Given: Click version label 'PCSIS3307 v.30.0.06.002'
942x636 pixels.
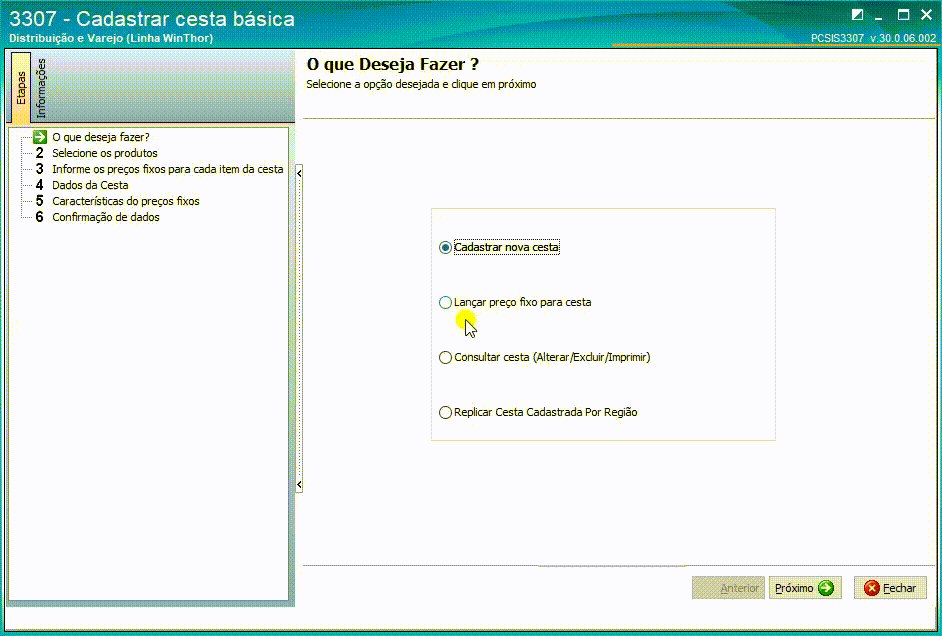Looking at the screenshot, I should tap(873, 38).
